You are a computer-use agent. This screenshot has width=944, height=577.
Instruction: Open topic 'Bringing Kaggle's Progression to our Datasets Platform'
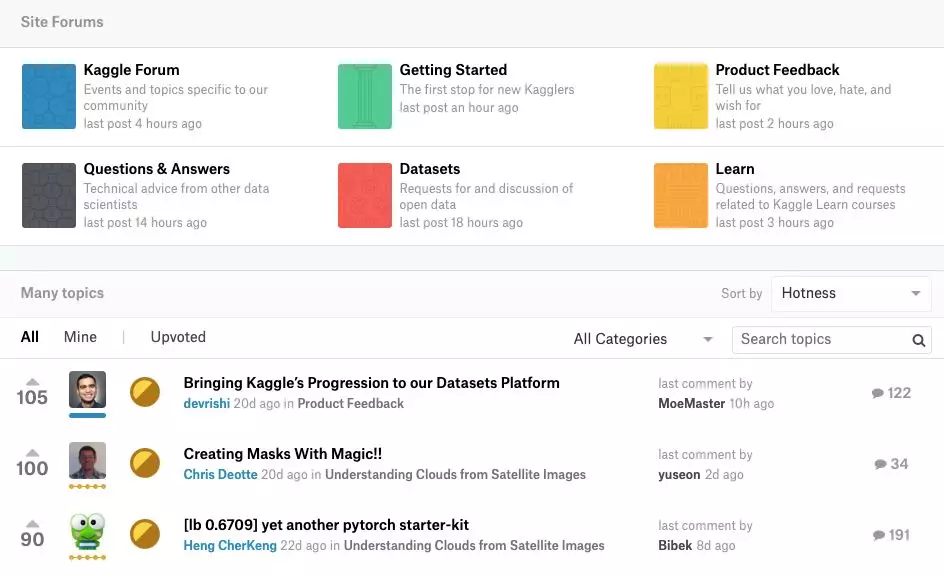point(371,383)
